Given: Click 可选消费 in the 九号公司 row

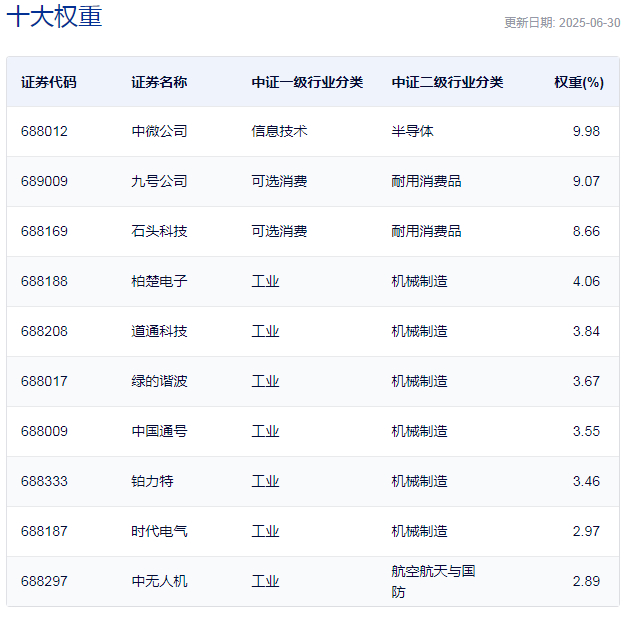Looking at the screenshot, I should click(279, 181).
